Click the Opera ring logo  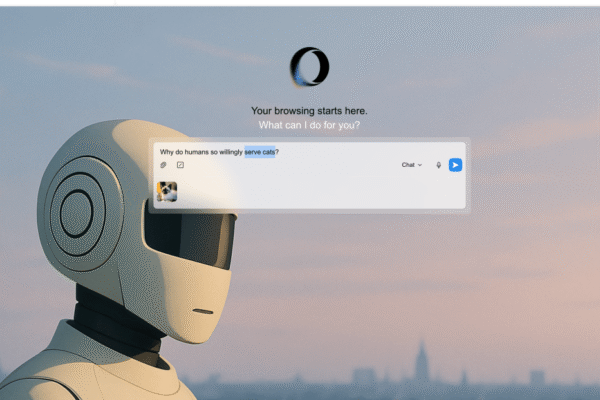tap(309, 67)
